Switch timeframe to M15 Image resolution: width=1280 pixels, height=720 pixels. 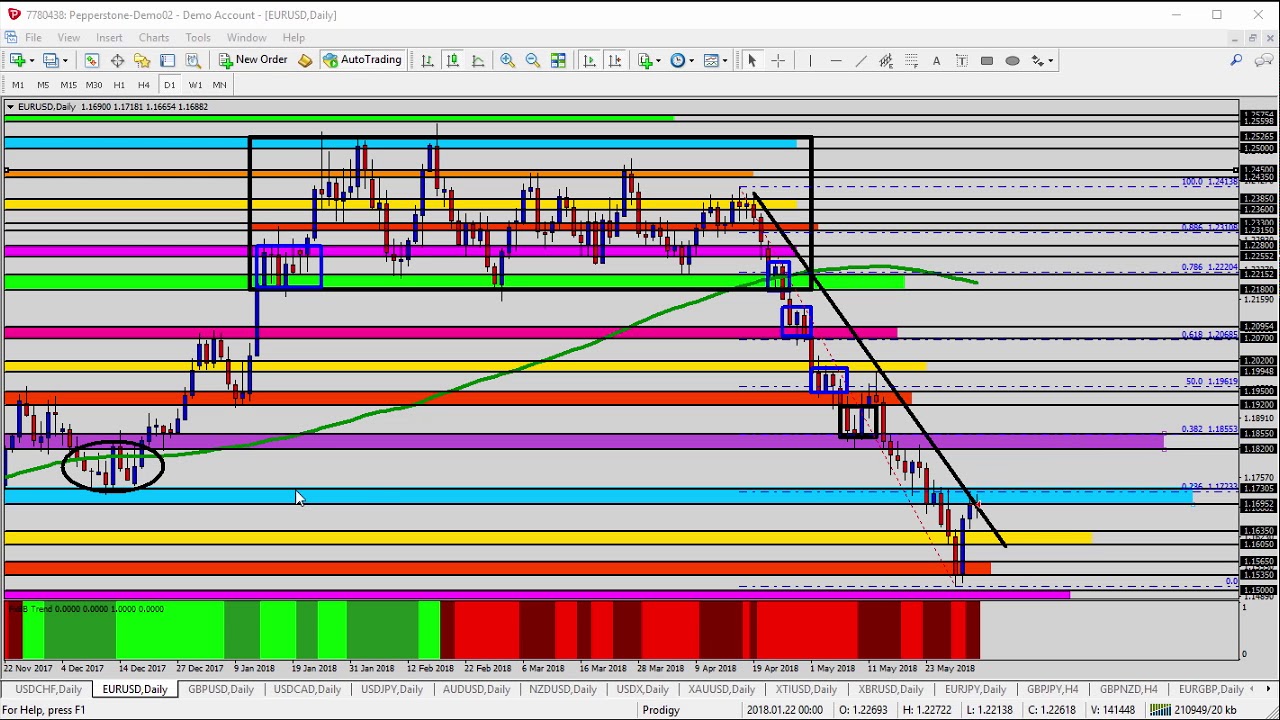(68, 85)
